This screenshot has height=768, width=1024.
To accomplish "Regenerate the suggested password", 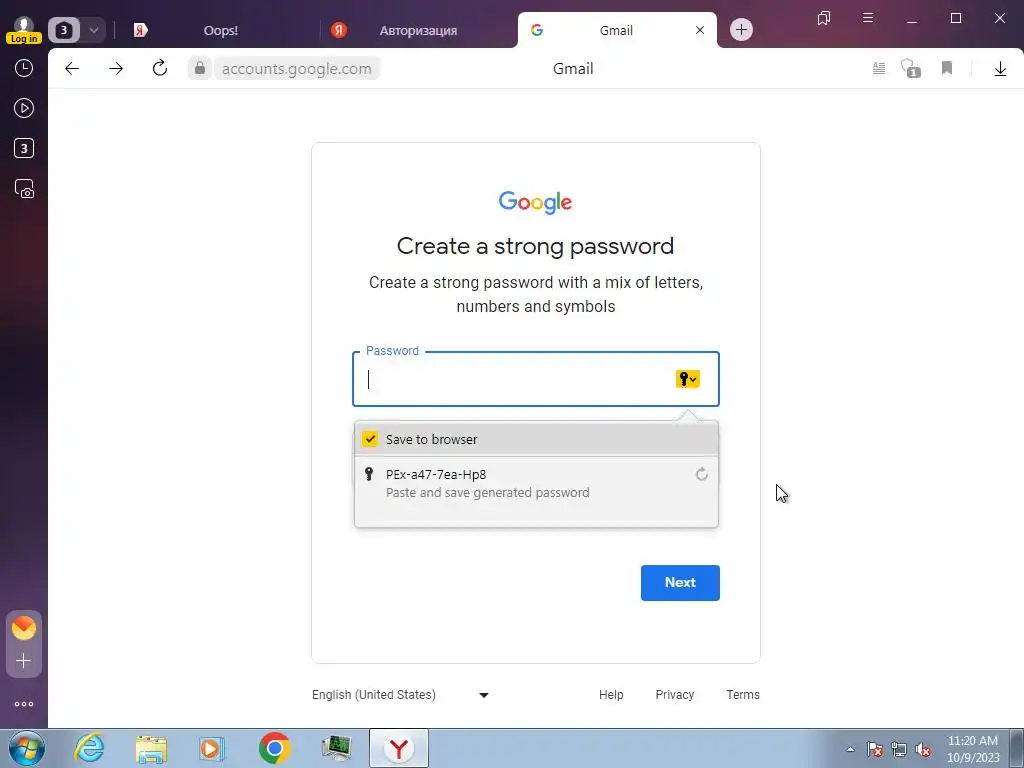I will (x=701, y=474).
